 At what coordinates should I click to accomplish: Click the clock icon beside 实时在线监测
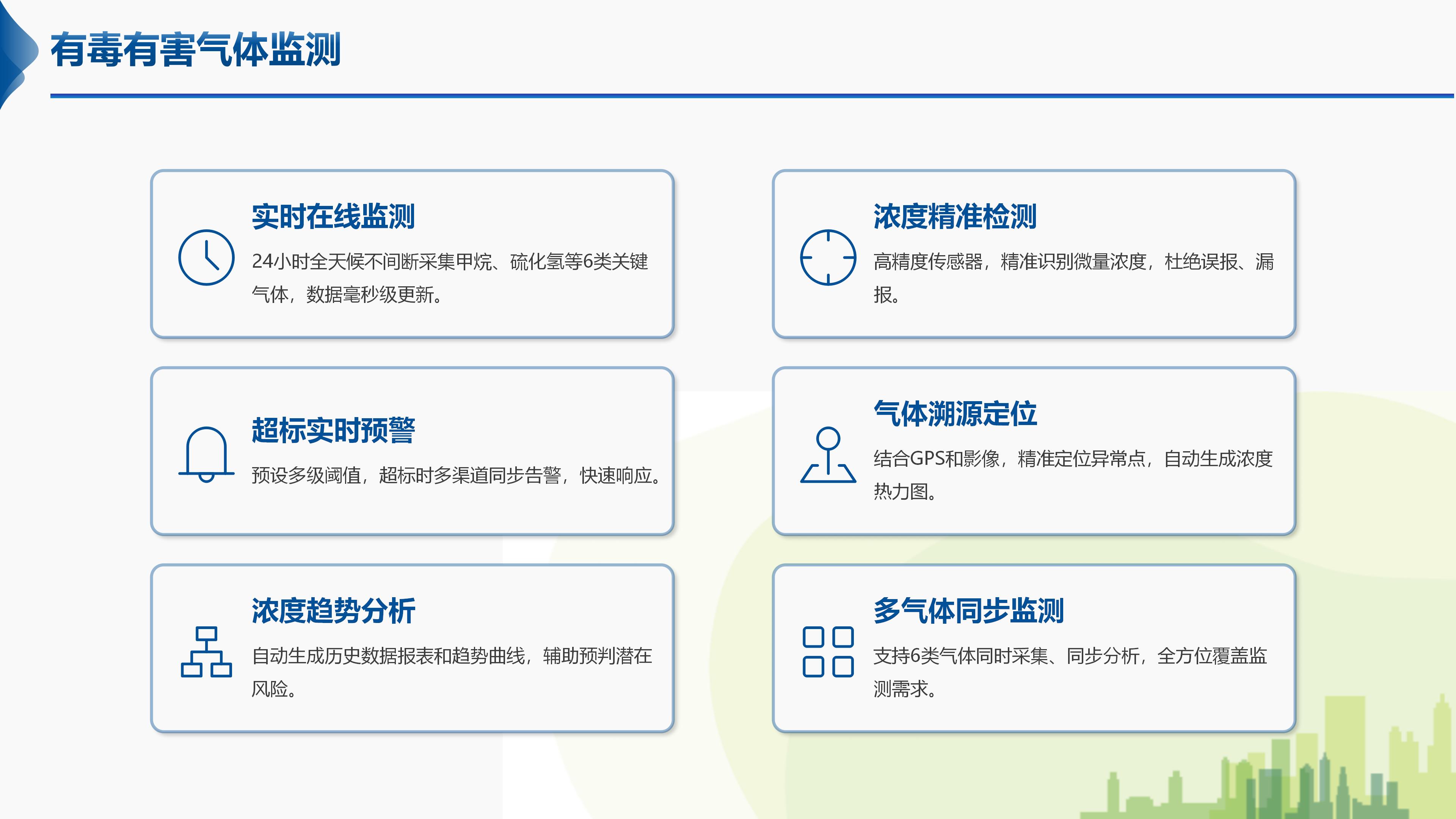coord(206,257)
